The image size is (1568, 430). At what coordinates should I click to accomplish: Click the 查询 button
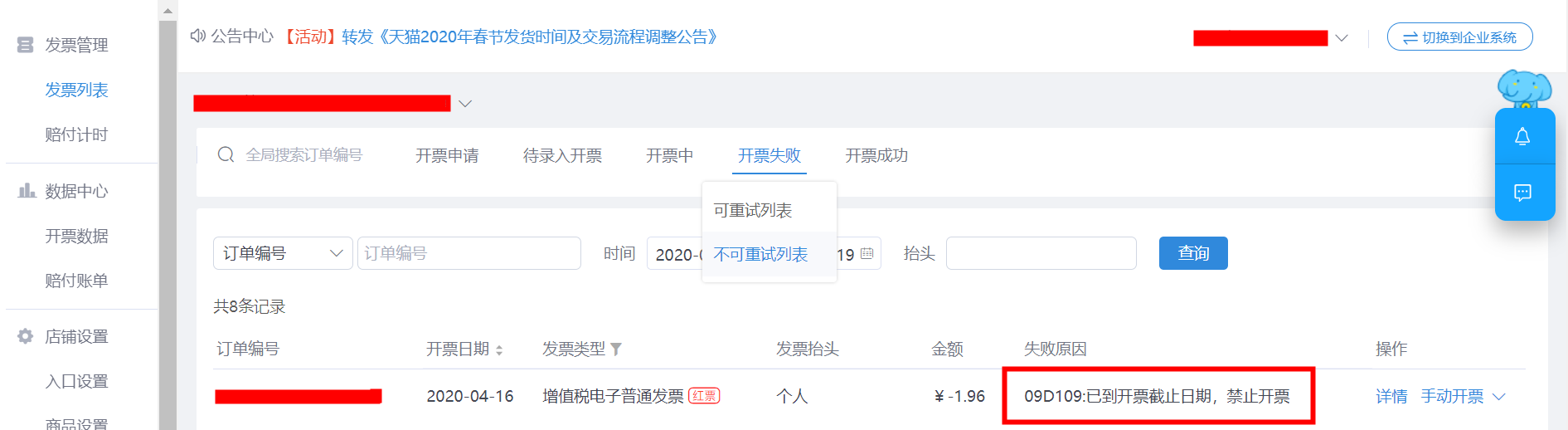(x=1193, y=253)
